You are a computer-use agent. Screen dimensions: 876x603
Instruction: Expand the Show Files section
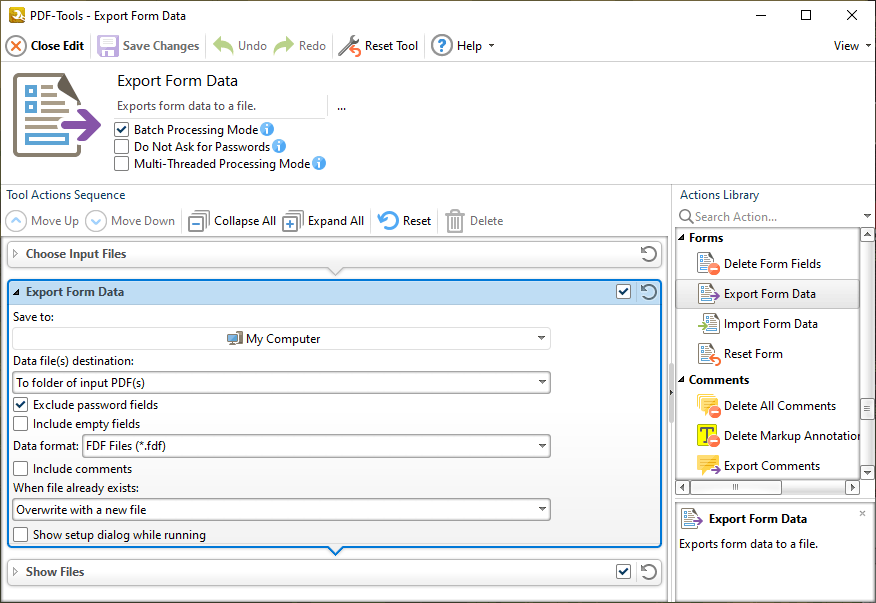16,572
